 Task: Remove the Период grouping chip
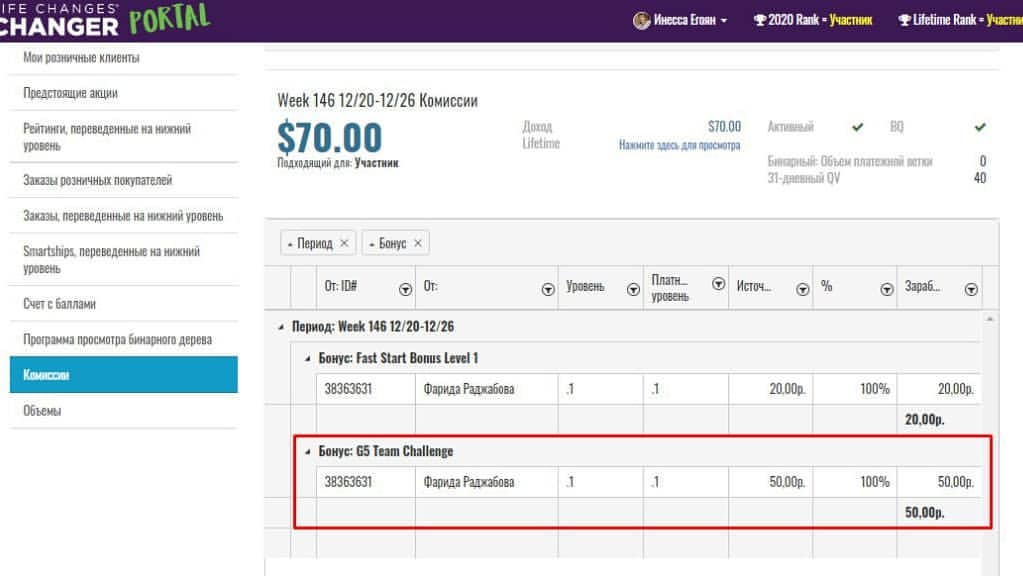344,243
